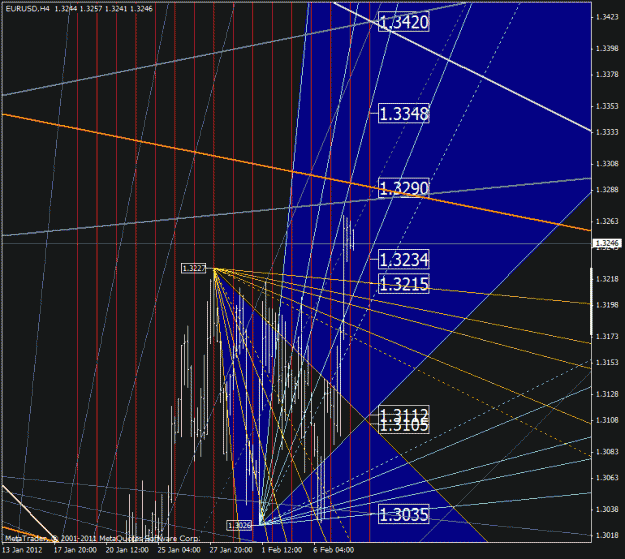The image size is (625, 559).
Task: Click 1.3173 on the price axis
Action: (x=607, y=337)
